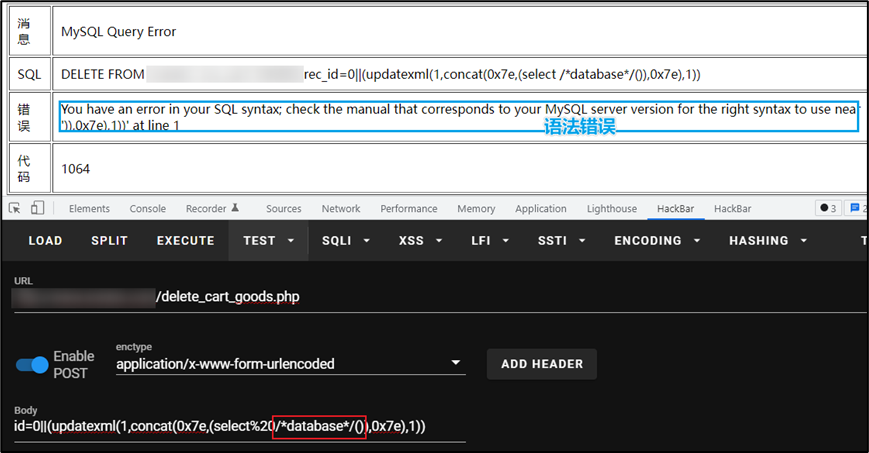869x453 pixels.
Task: Select the active underlined HackBar tab
Action: click(676, 208)
